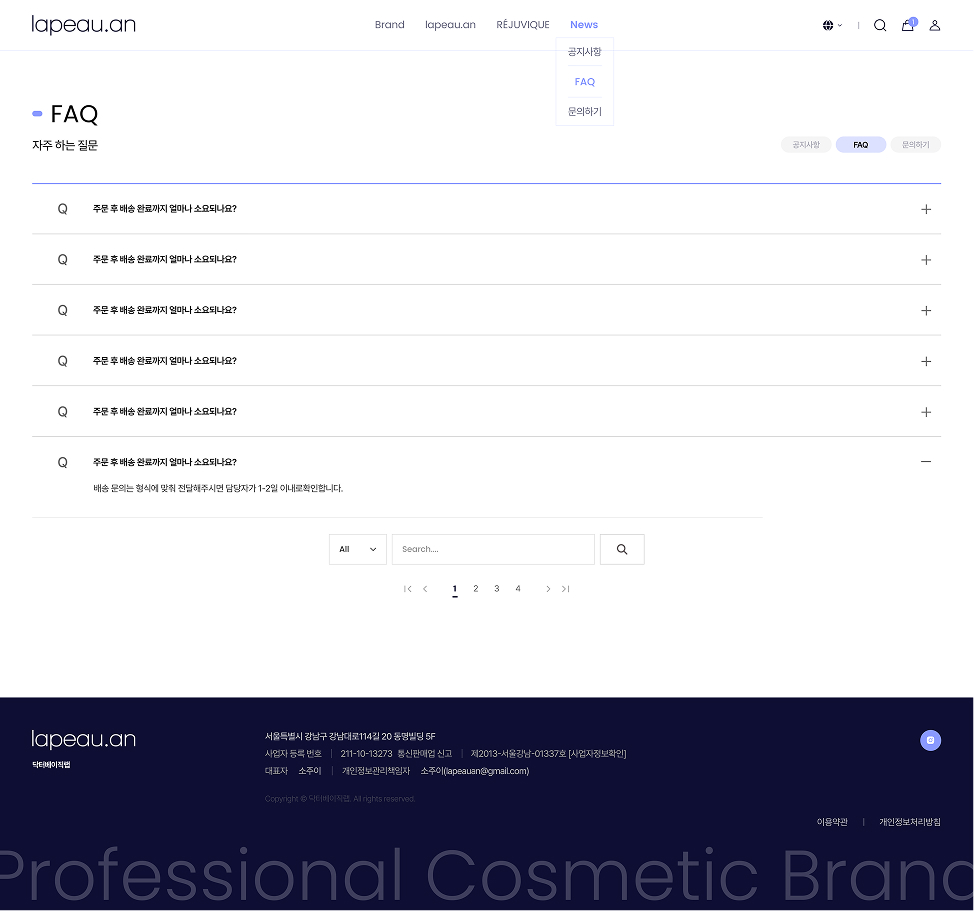This screenshot has height=911, width=974.
Task: Select 문의하기 in News dropdown menu
Action: [x=585, y=112]
